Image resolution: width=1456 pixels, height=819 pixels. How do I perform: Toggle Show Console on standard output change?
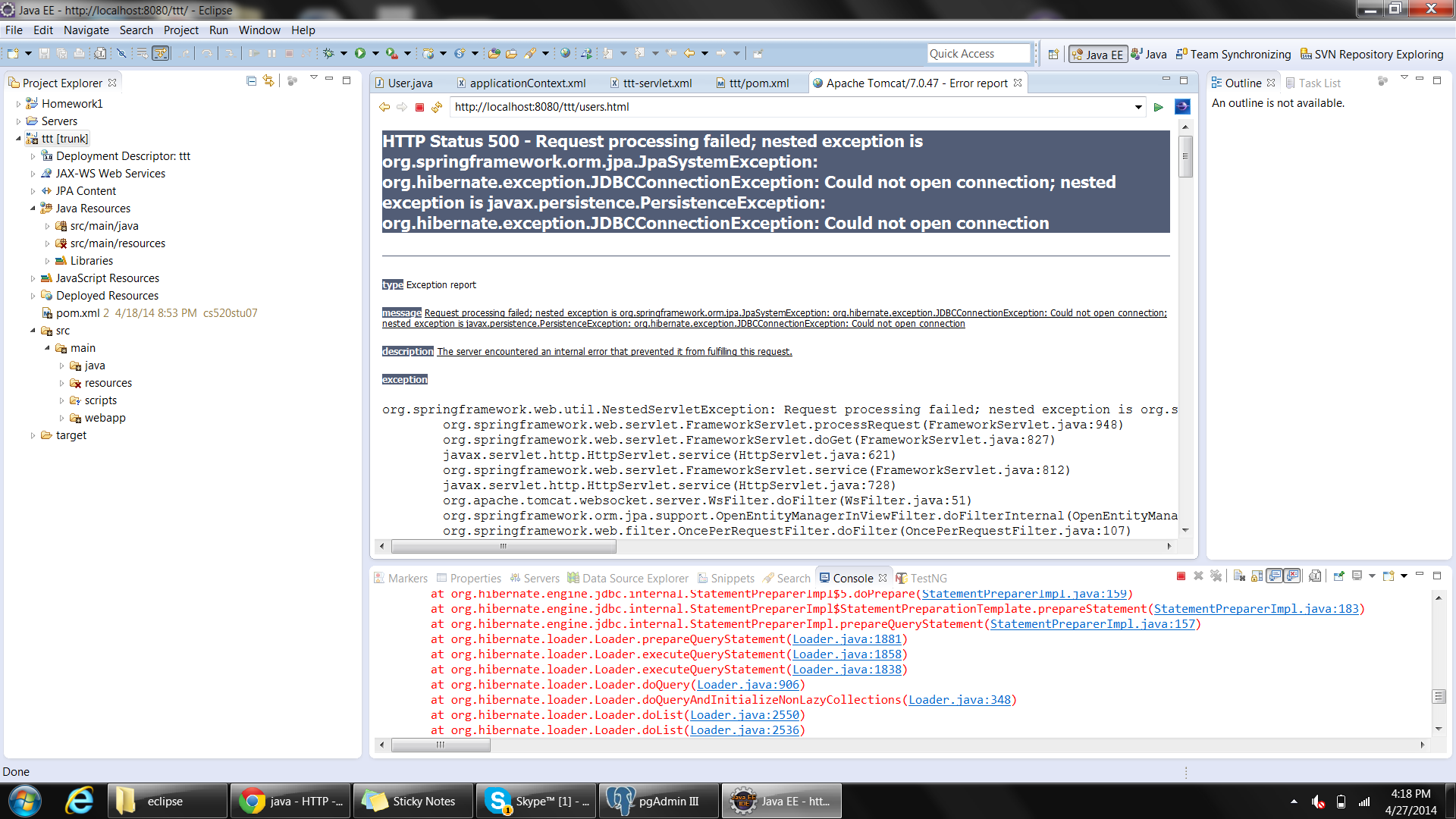pos(1274,576)
